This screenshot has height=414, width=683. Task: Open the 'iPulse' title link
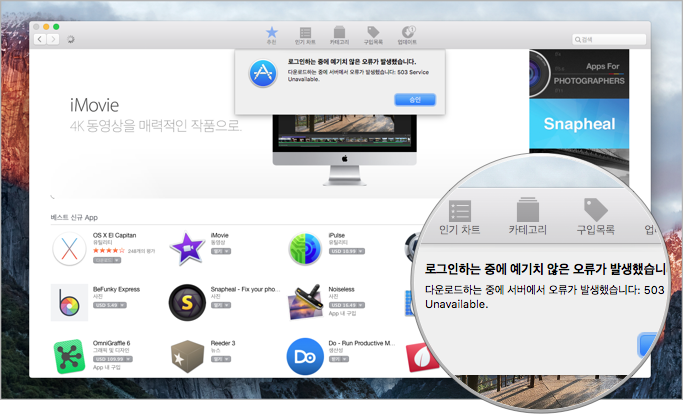pos(337,235)
